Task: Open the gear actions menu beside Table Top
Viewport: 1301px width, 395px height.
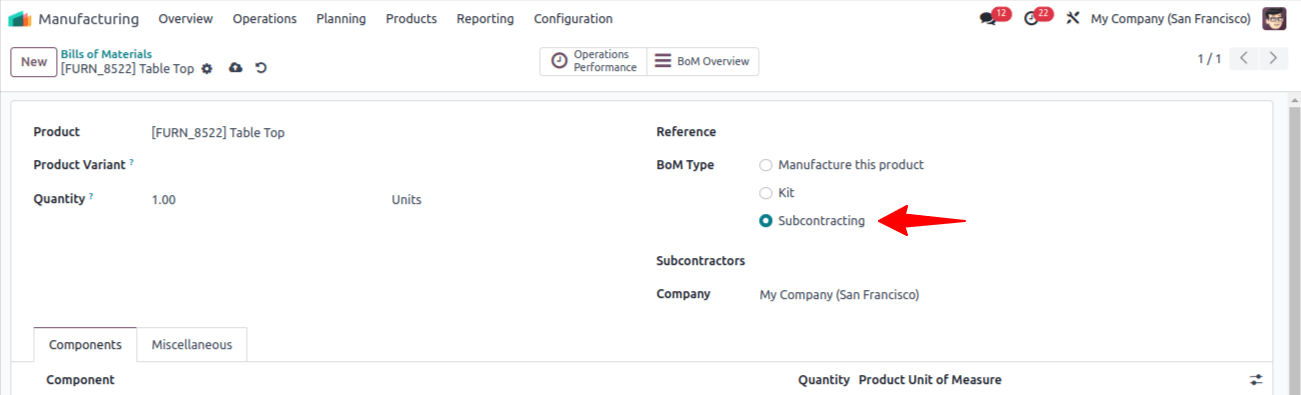Action: pyautogui.click(x=207, y=68)
